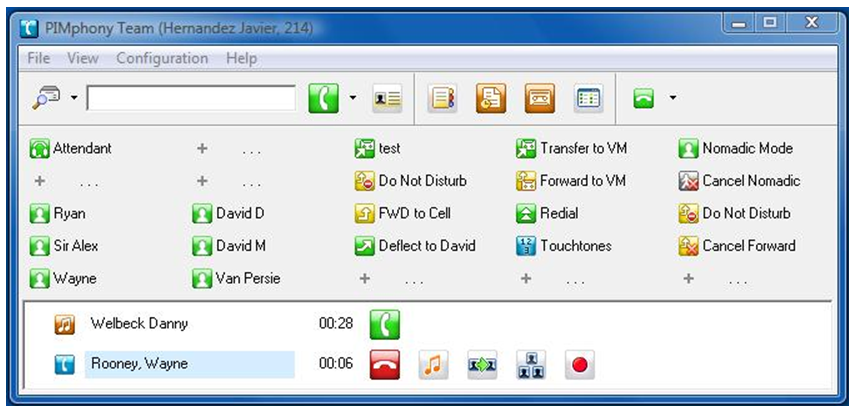Add key in empty slot below Attendant
This screenshot has width=849, height=409.
[x=40, y=181]
